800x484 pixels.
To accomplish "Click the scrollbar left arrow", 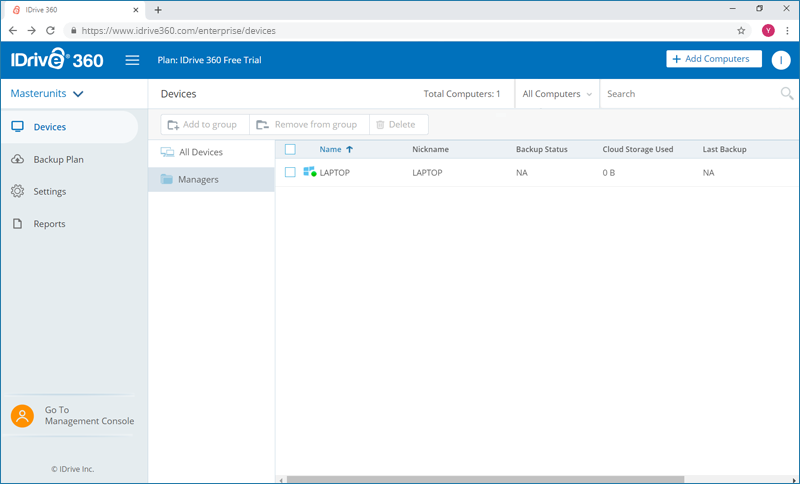I will [x=281, y=480].
